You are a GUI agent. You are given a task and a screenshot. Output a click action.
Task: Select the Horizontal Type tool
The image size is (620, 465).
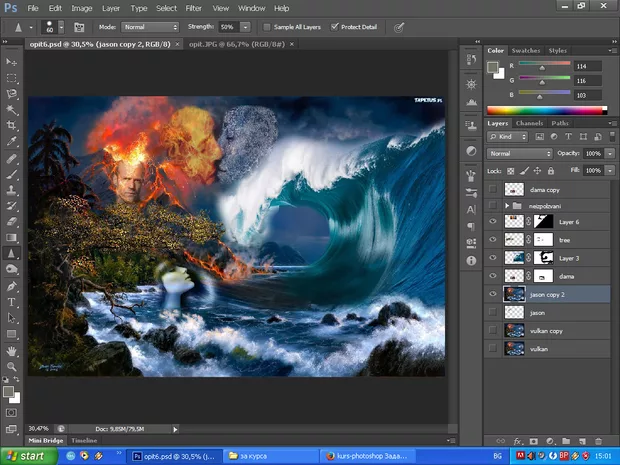click(12, 302)
